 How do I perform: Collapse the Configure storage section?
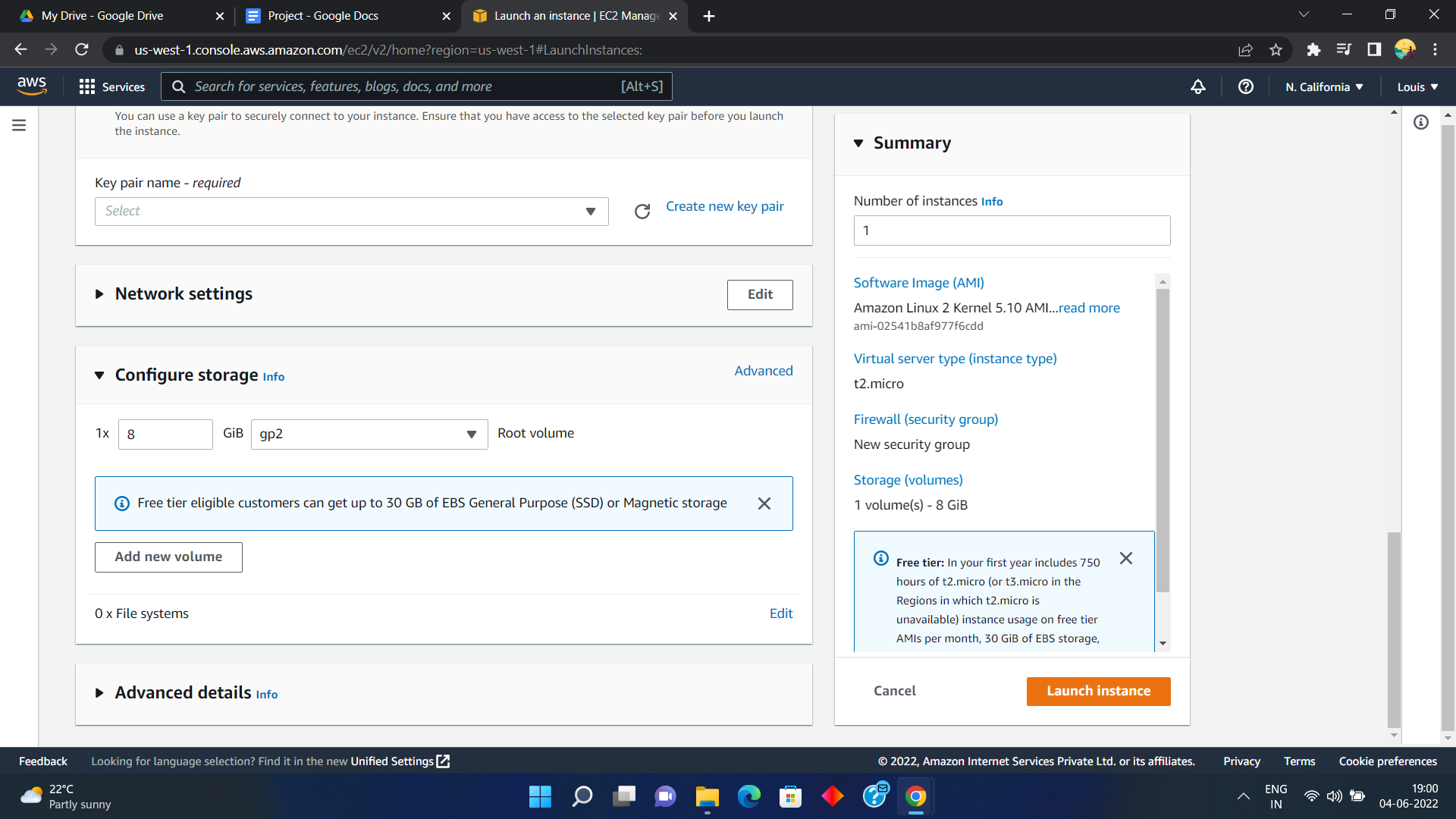[99, 375]
